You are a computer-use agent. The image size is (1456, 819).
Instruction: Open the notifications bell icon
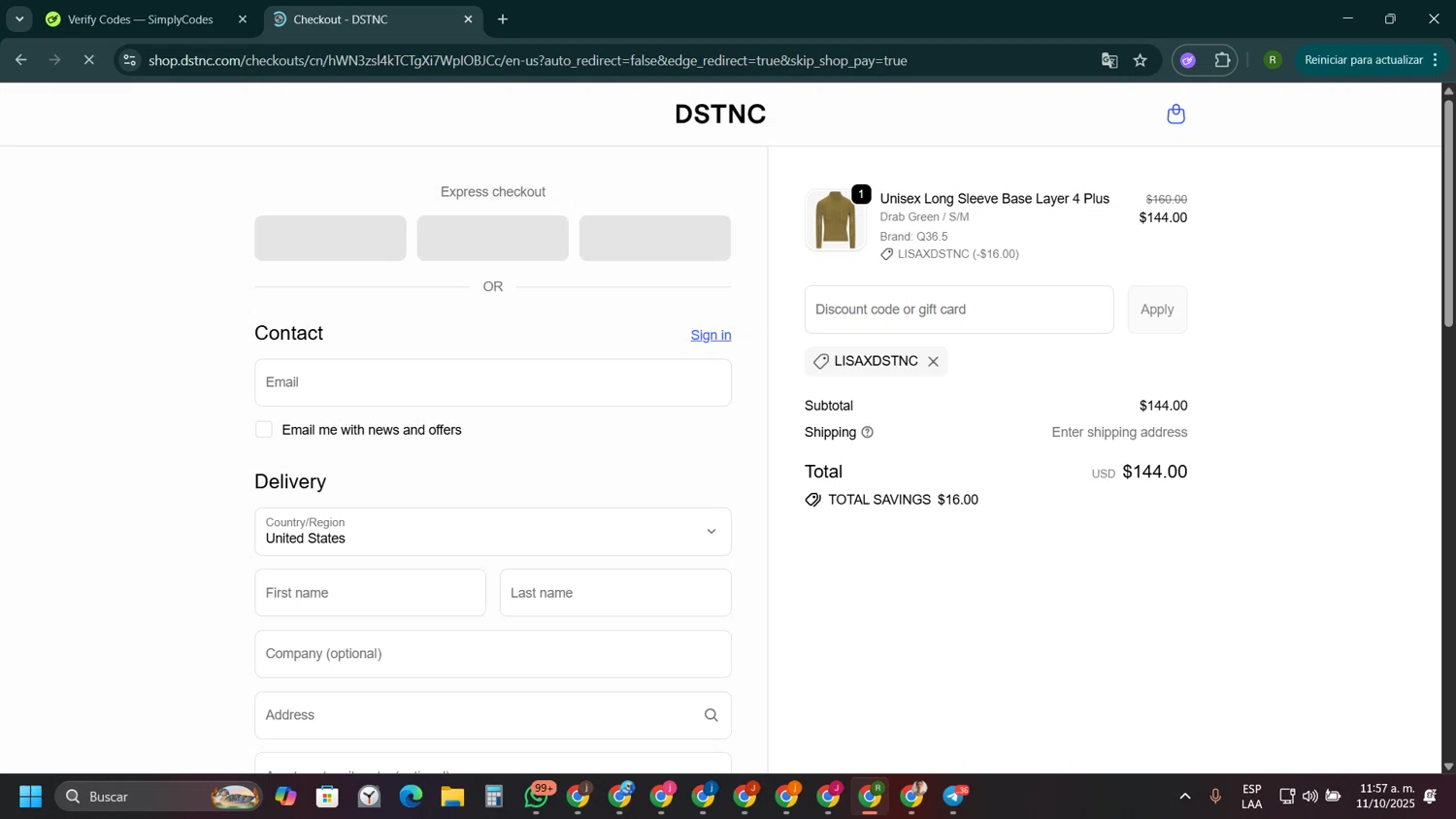1430,797
